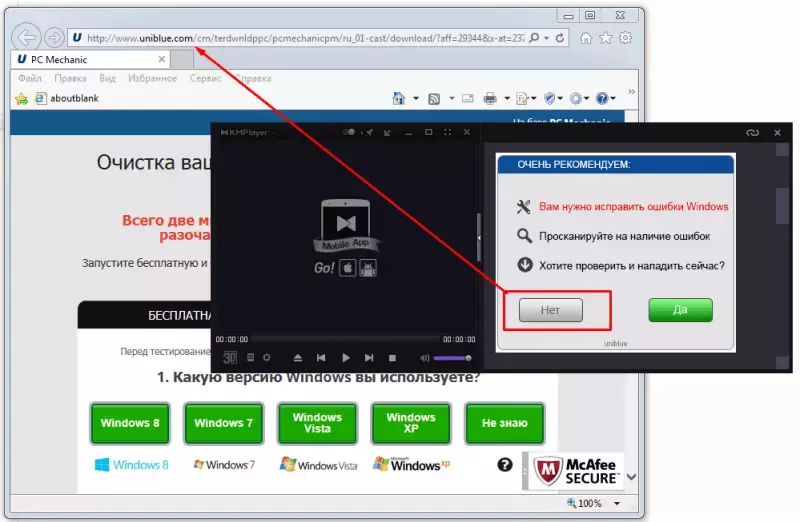Open the Apple app store icon
The height and width of the screenshot is (522, 800).
(x=348, y=268)
